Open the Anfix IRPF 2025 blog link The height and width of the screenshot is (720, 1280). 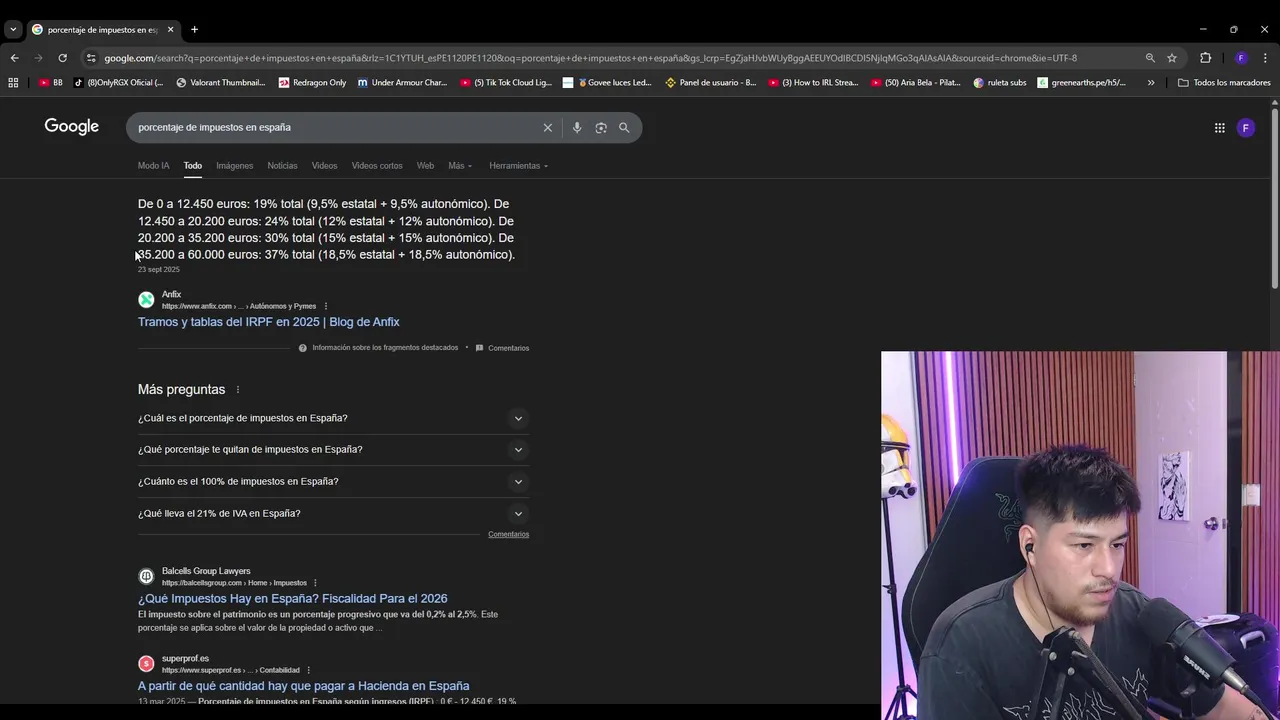click(268, 322)
